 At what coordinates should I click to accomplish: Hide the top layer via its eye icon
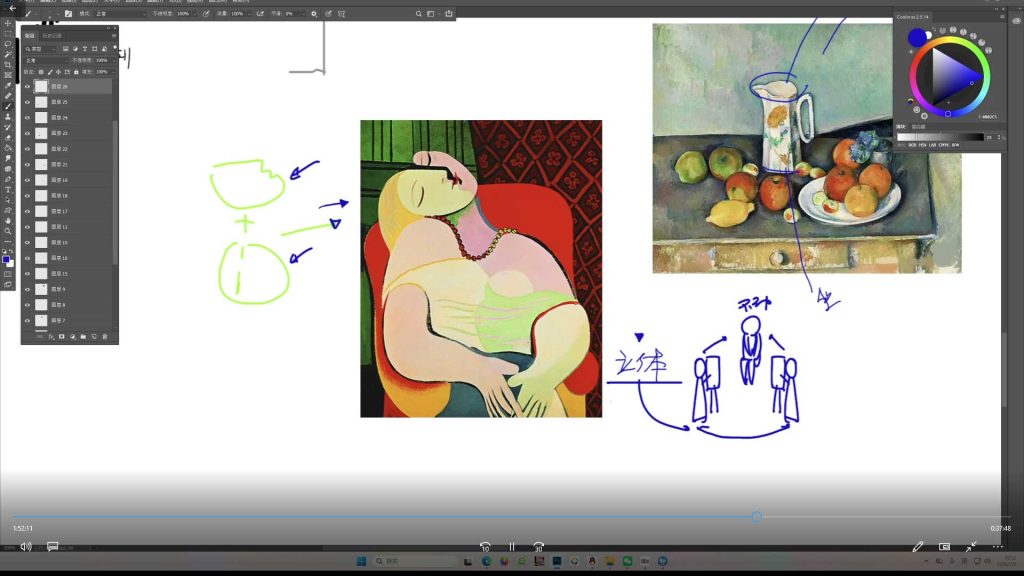[x=27, y=86]
